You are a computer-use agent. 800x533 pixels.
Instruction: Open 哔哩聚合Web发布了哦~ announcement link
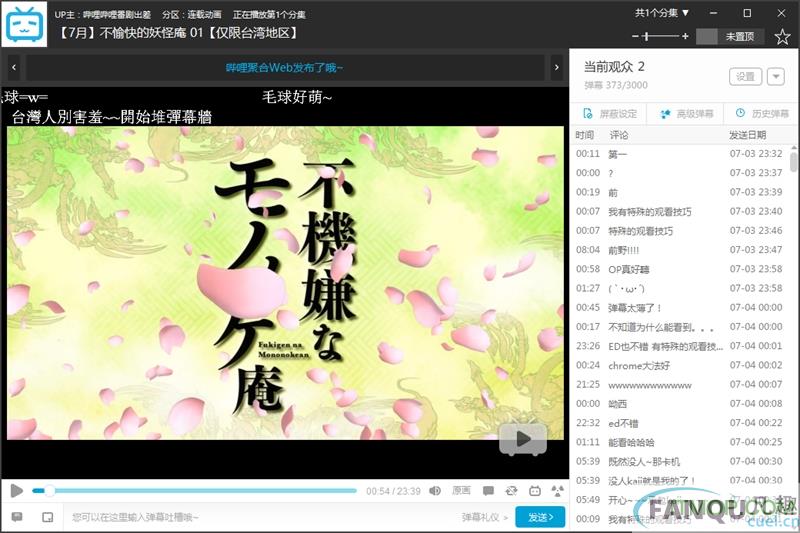point(284,67)
